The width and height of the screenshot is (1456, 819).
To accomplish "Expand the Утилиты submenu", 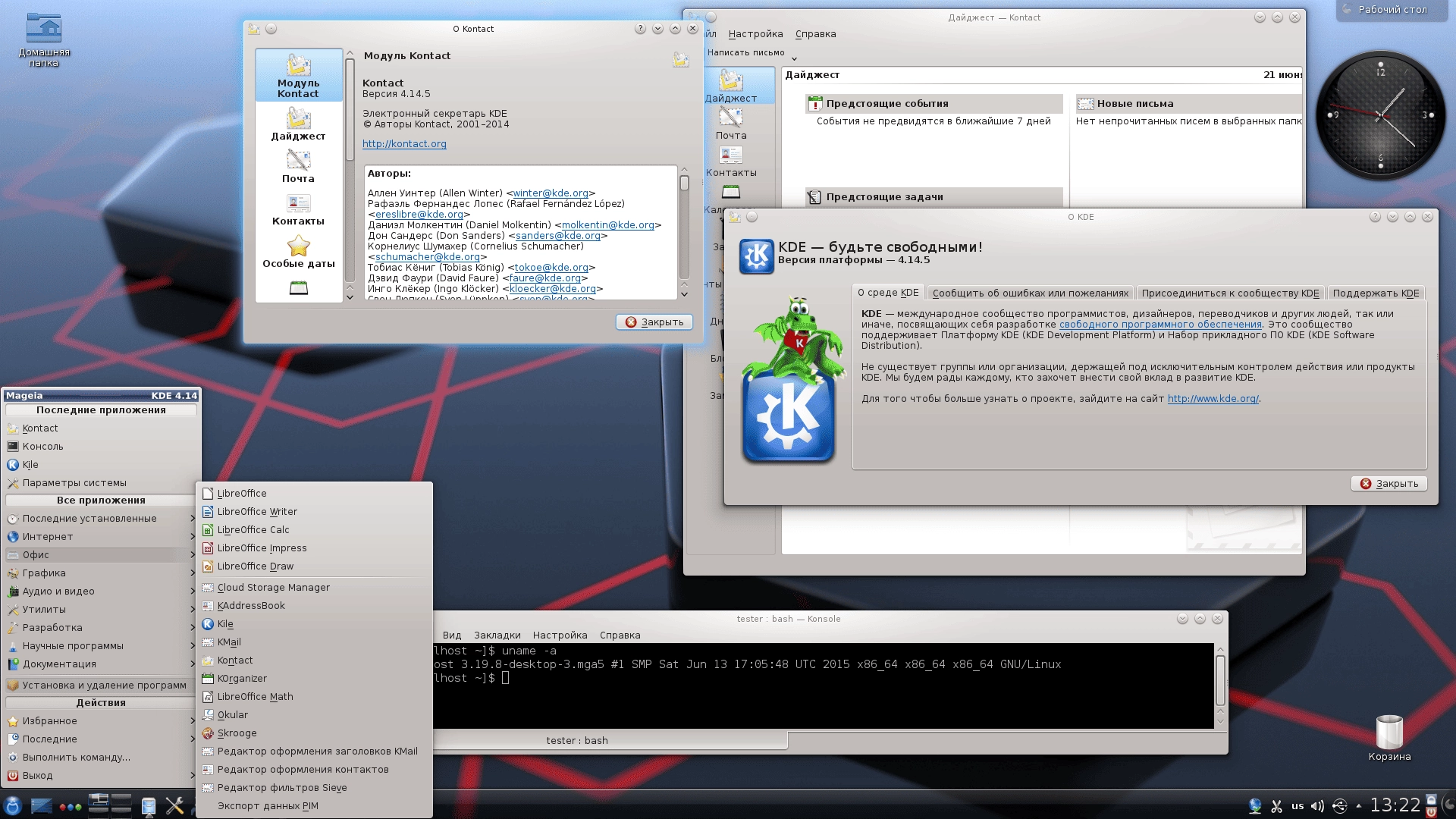I will pos(100,610).
